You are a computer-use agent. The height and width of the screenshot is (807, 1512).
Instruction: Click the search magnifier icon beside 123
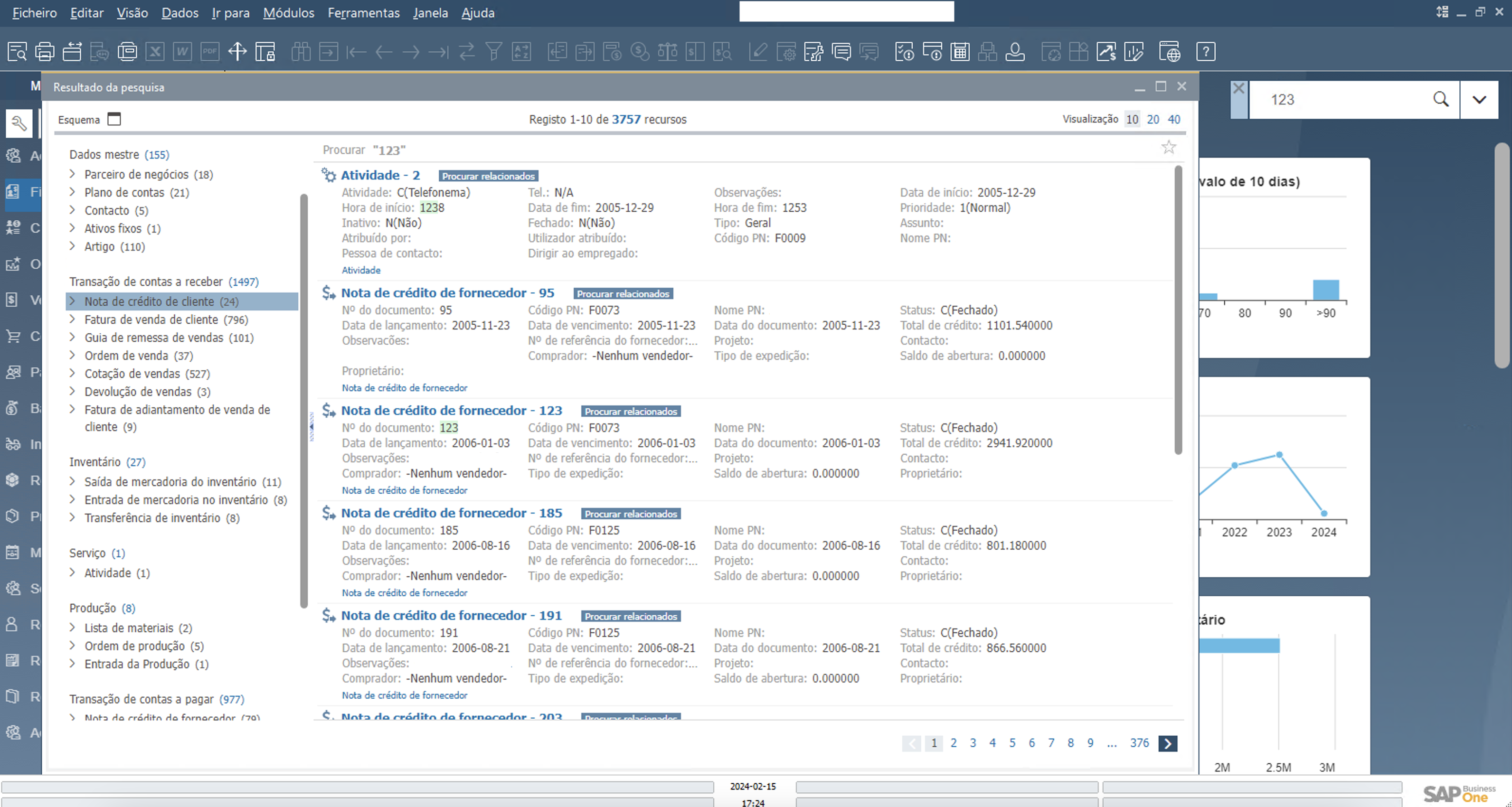point(1440,99)
